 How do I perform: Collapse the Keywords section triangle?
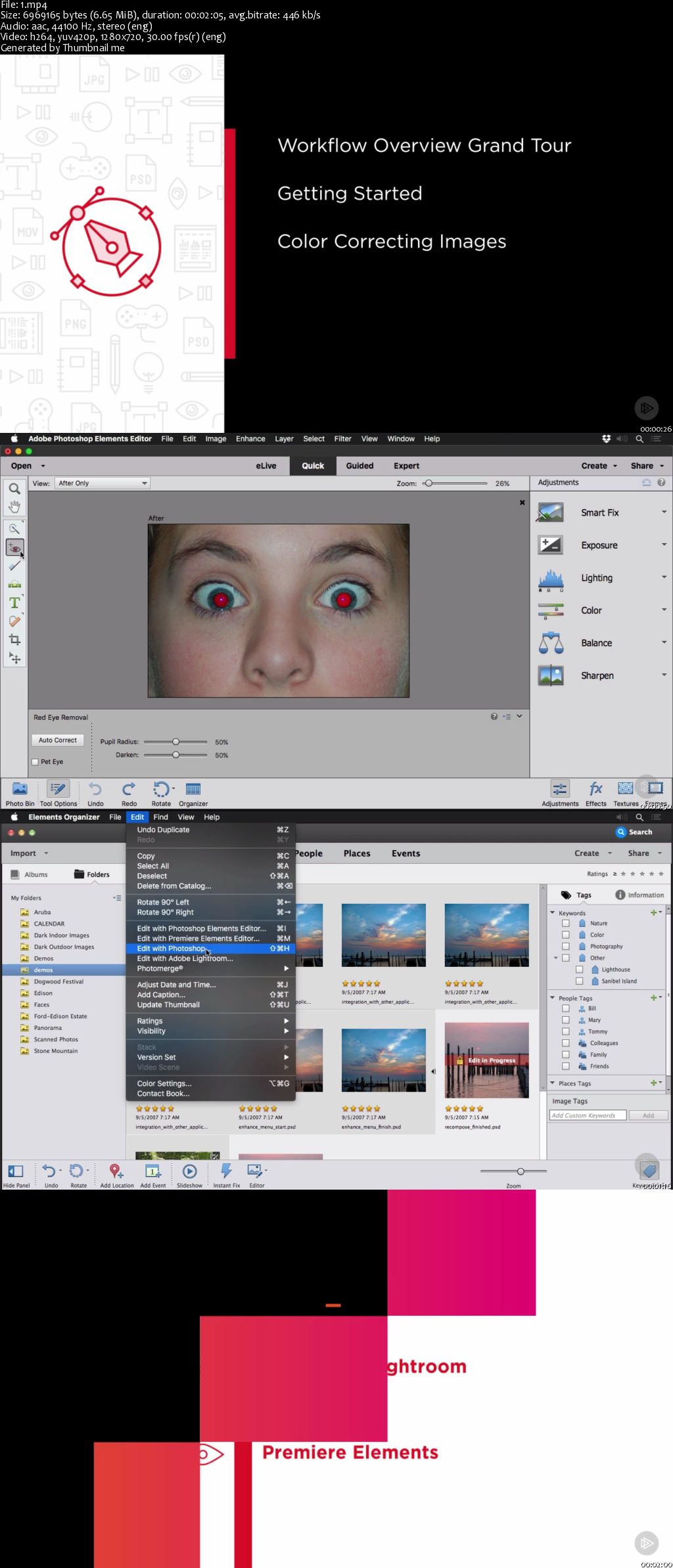click(x=552, y=912)
